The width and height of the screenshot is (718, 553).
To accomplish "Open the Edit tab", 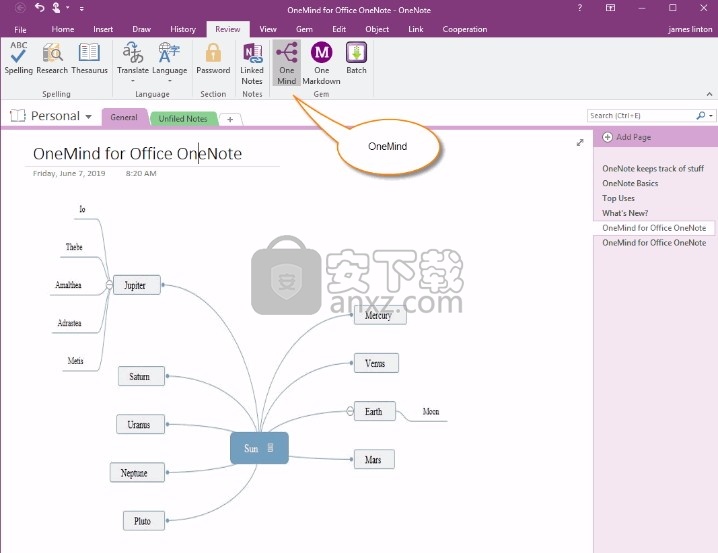I will point(339,29).
